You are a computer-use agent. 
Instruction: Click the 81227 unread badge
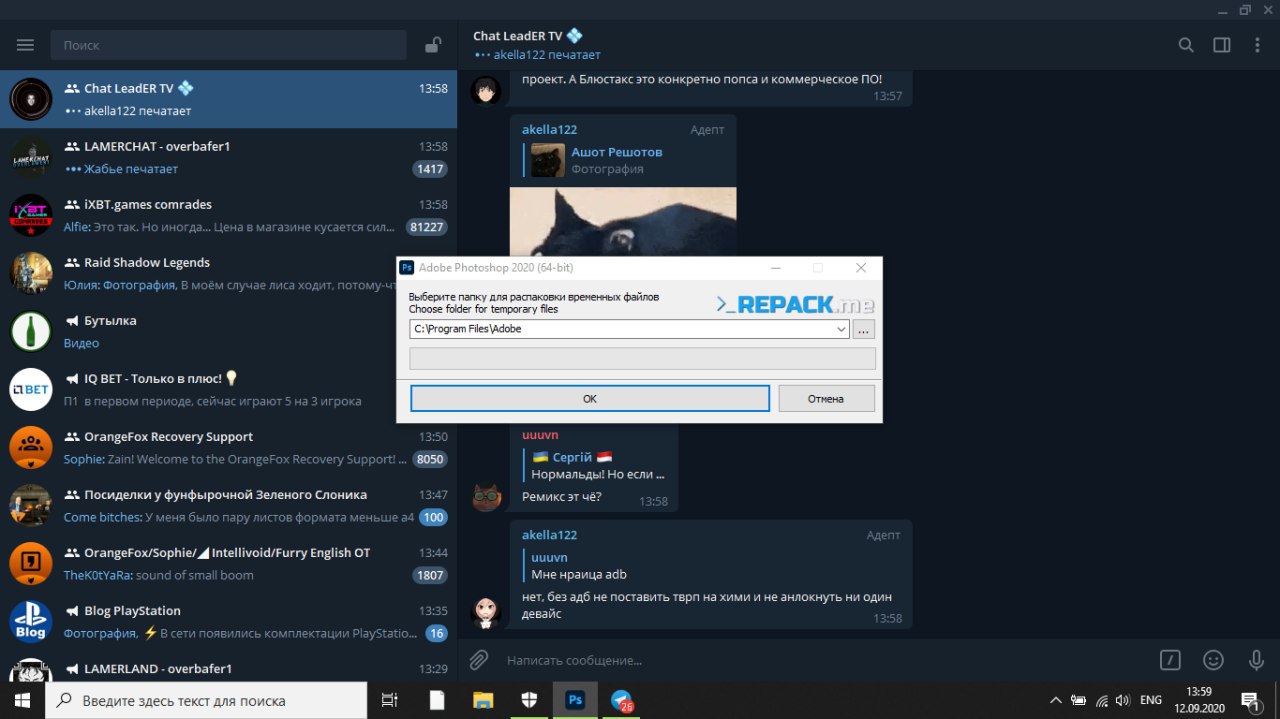coord(427,227)
